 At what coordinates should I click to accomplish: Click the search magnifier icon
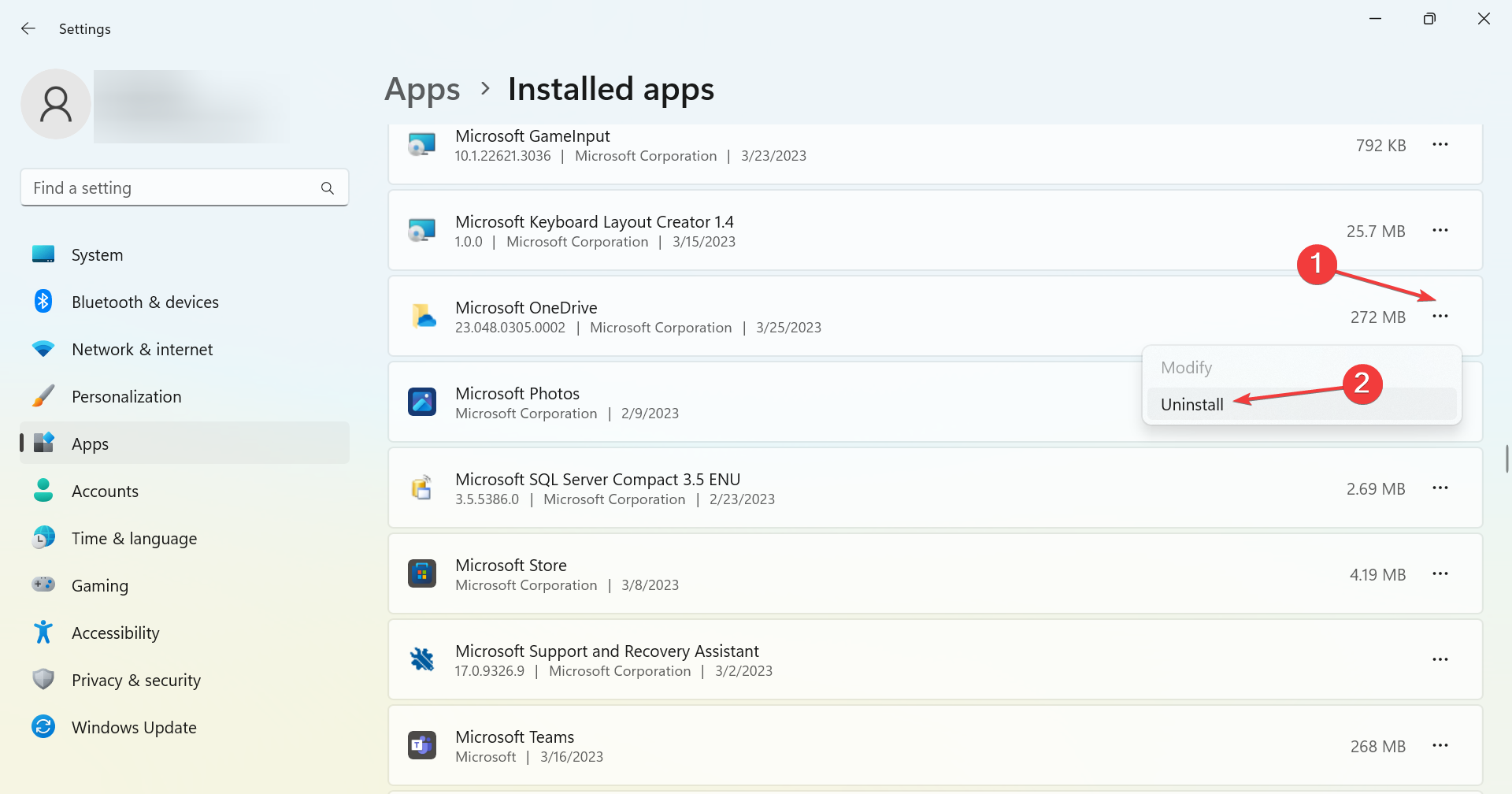tap(328, 188)
